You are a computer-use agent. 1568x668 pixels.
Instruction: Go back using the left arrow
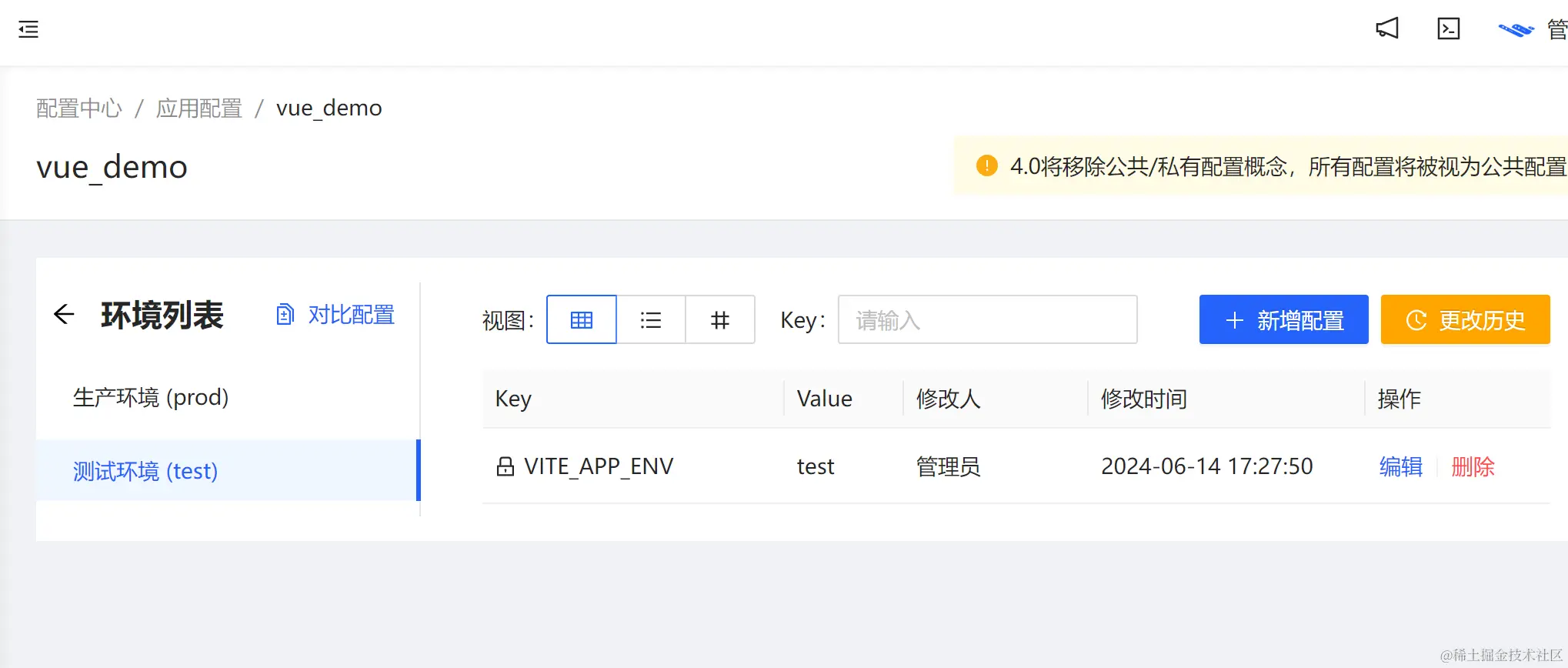click(64, 314)
